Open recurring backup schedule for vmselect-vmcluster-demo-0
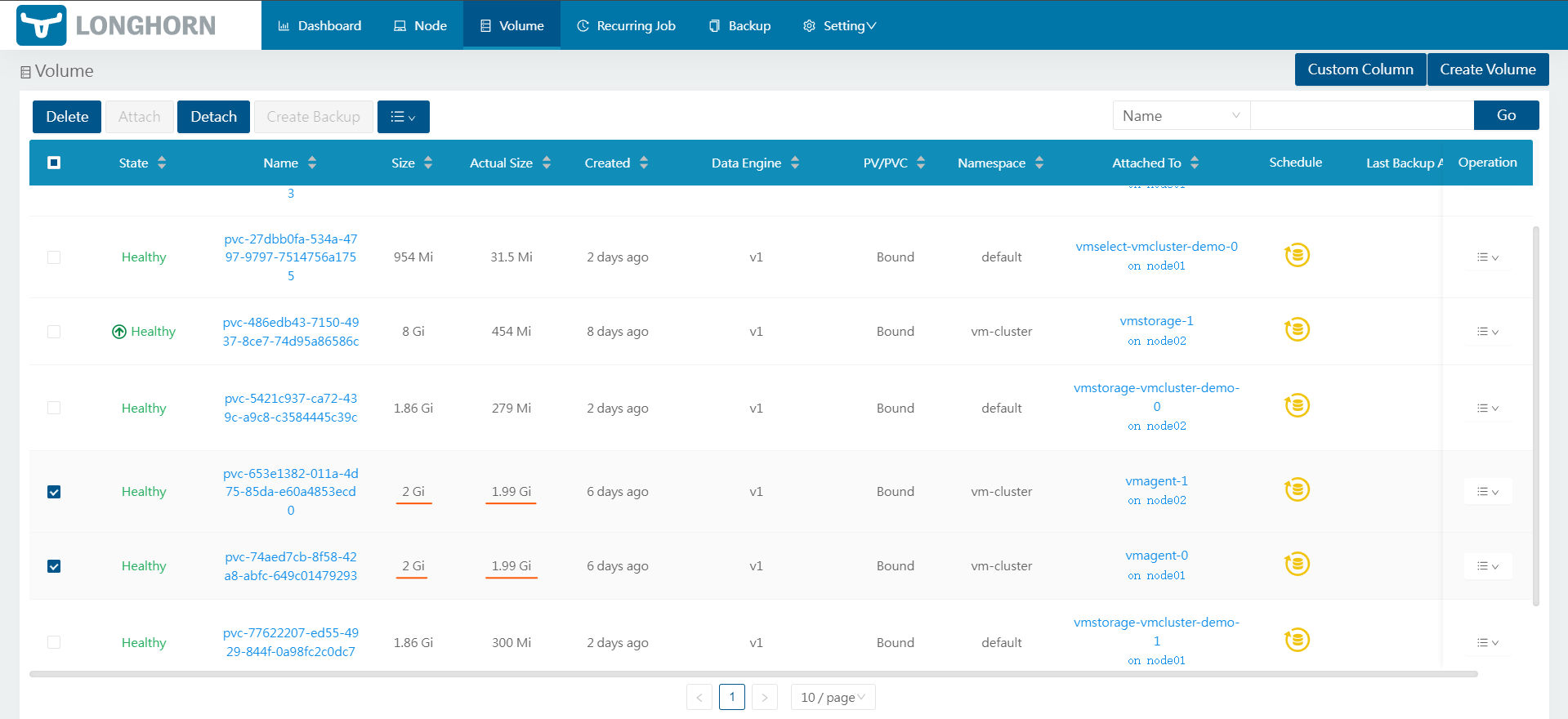1568x719 pixels. (1297, 256)
